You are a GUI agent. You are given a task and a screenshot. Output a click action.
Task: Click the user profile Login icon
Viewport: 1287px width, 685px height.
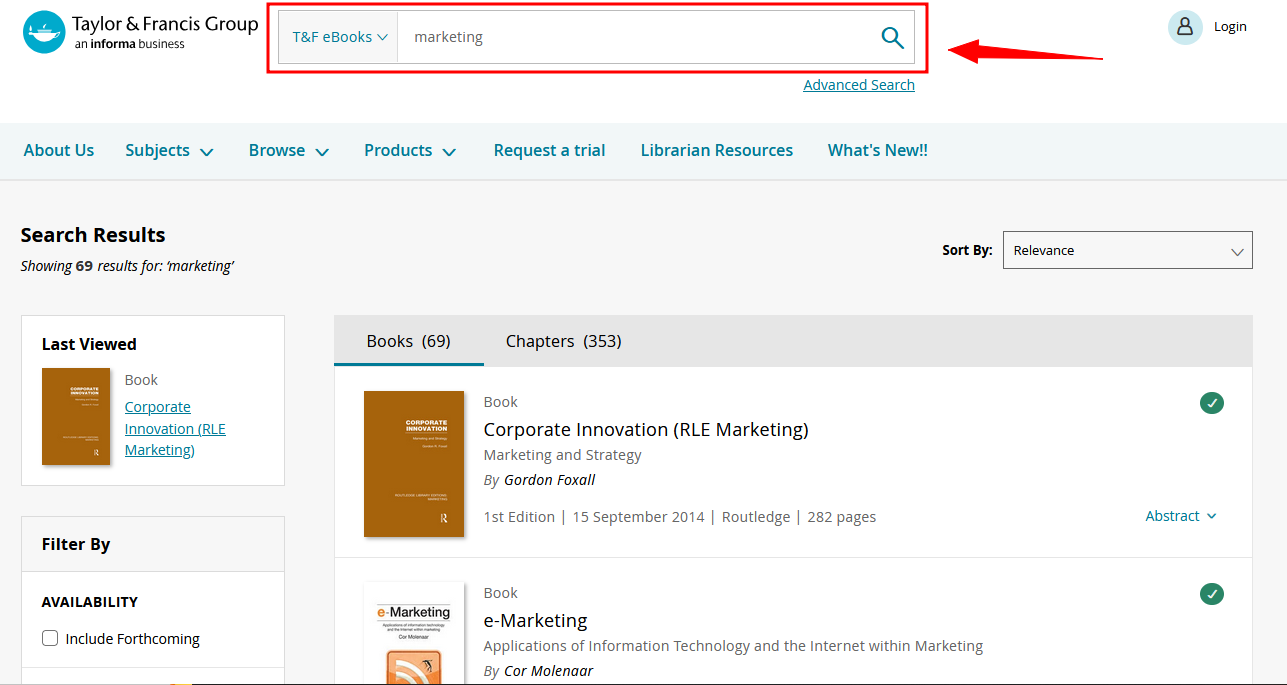(1185, 27)
